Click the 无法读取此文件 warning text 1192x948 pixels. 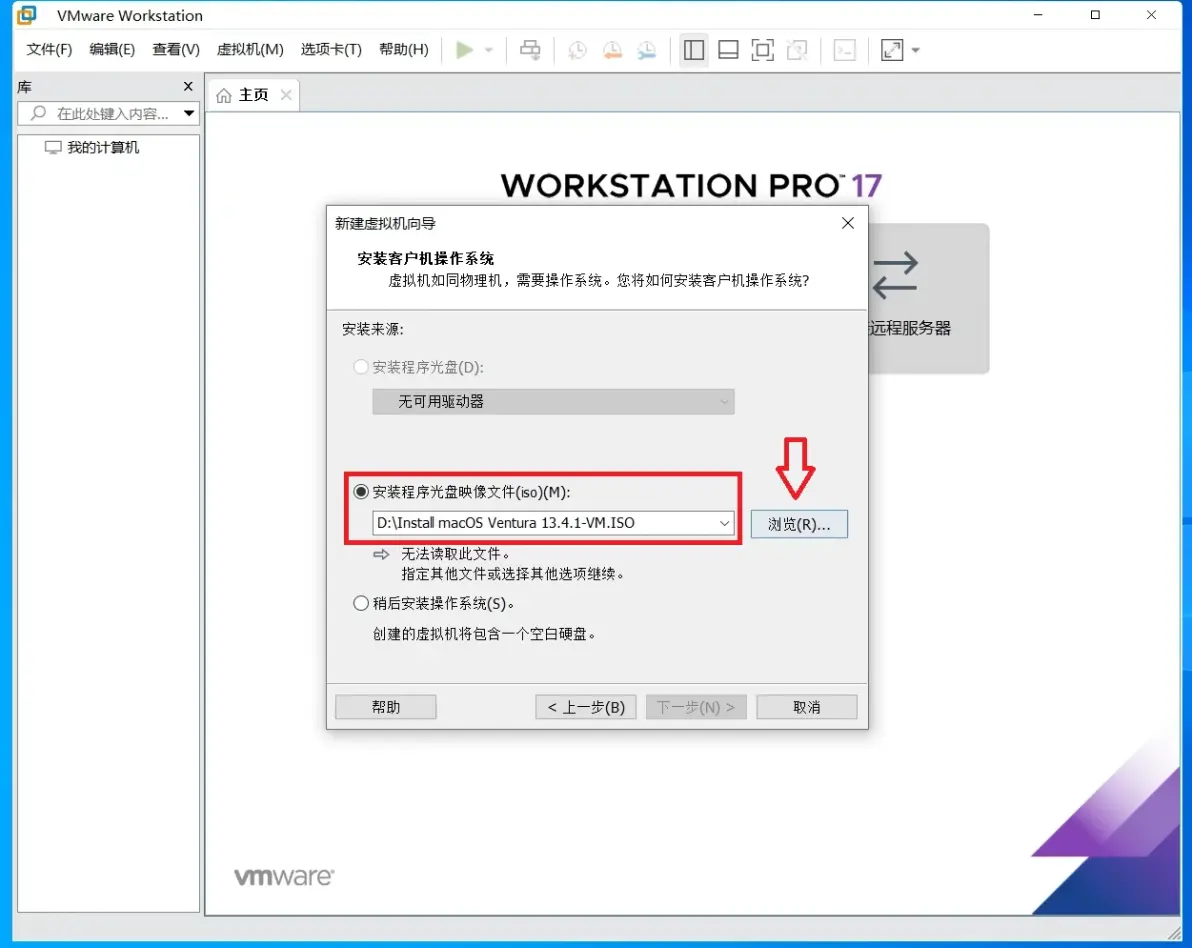[455, 554]
